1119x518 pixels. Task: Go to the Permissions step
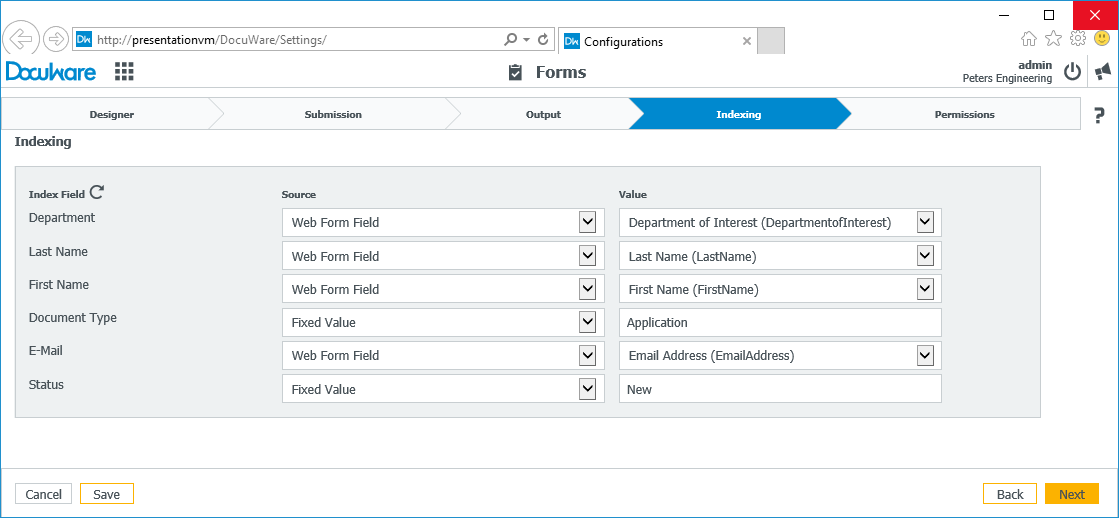[x=964, y=114]
